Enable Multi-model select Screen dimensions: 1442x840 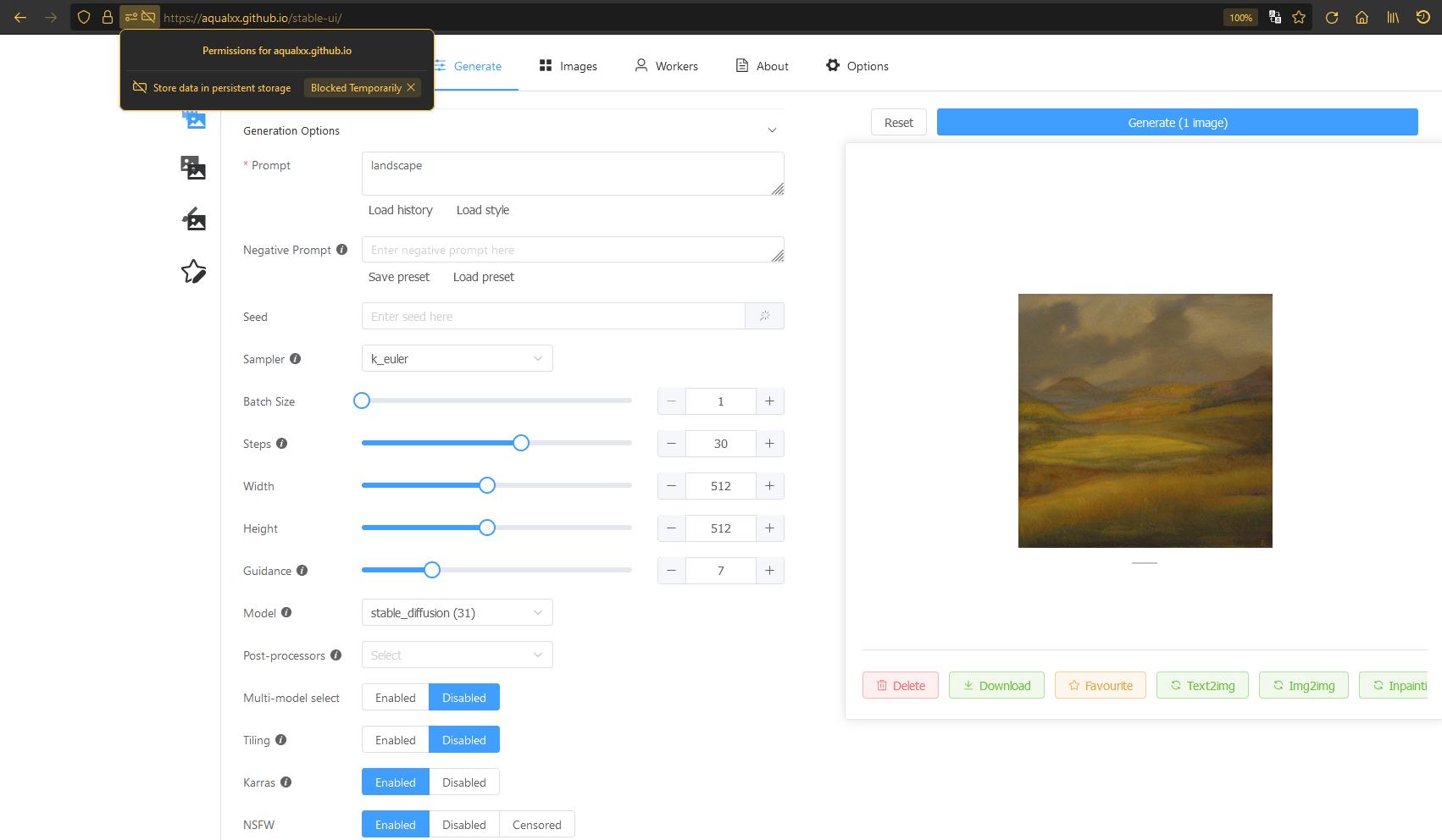pyautogui.click(x=395, y=697)
